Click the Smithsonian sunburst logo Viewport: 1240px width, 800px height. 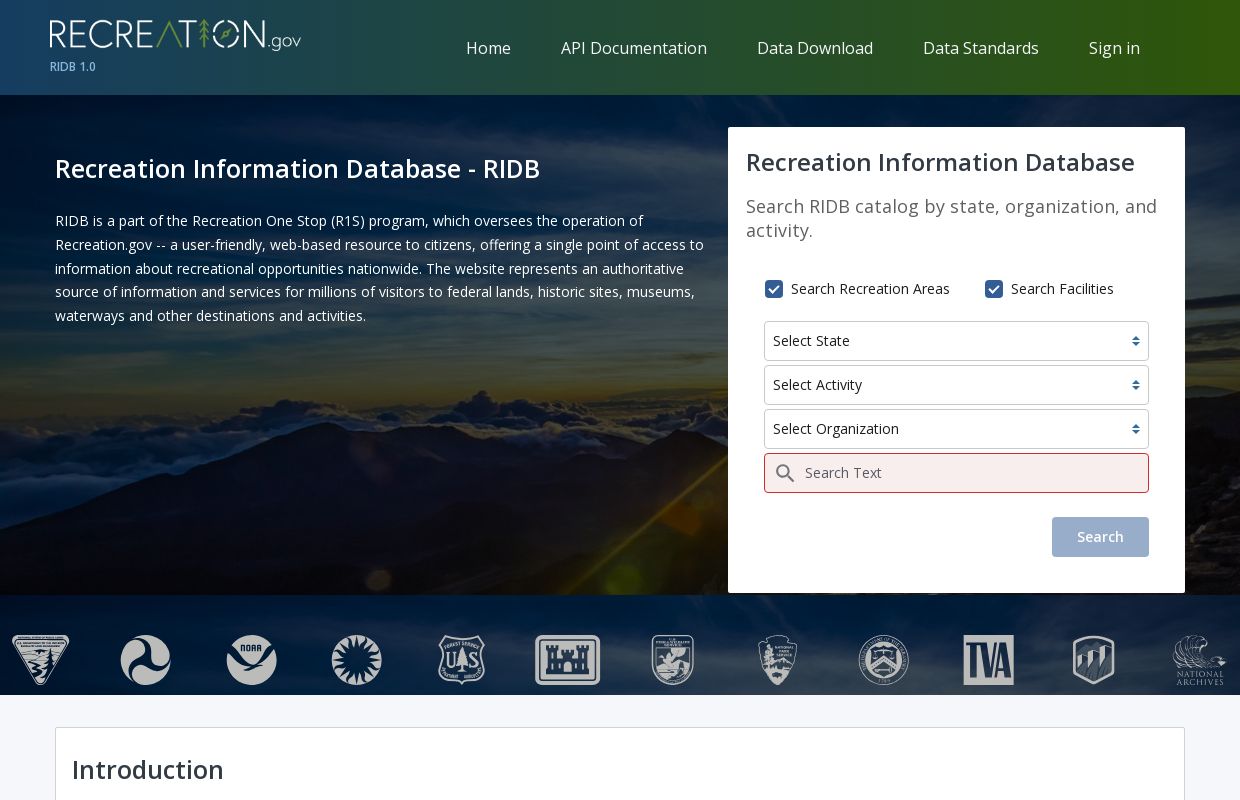[357, 660]
